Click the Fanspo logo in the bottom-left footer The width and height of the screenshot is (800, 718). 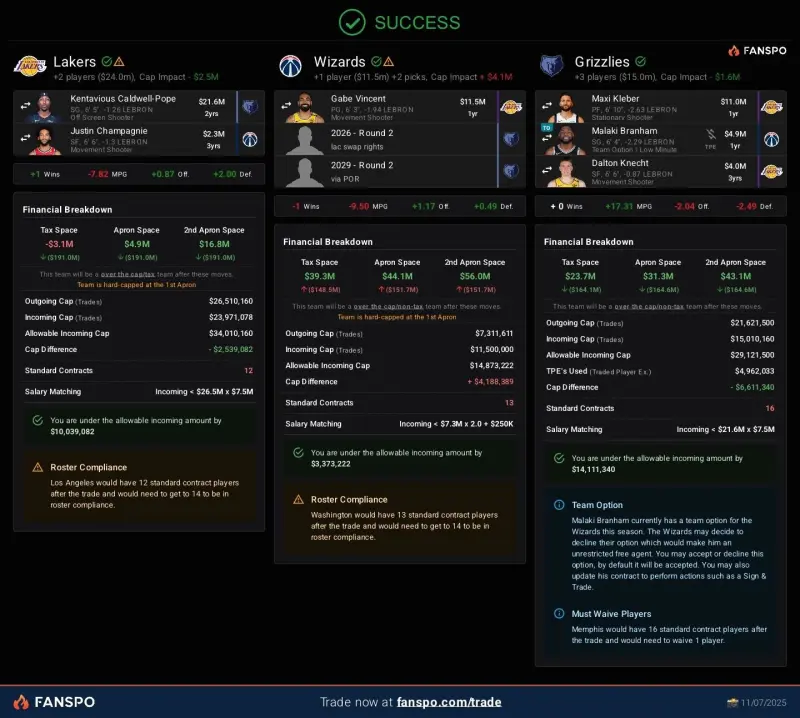pos(55,702)
